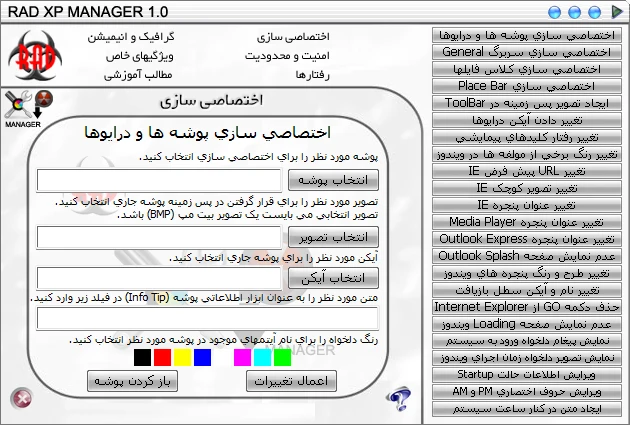
Task: Open help via the blue question mark icon
Action: coord(398,399)
